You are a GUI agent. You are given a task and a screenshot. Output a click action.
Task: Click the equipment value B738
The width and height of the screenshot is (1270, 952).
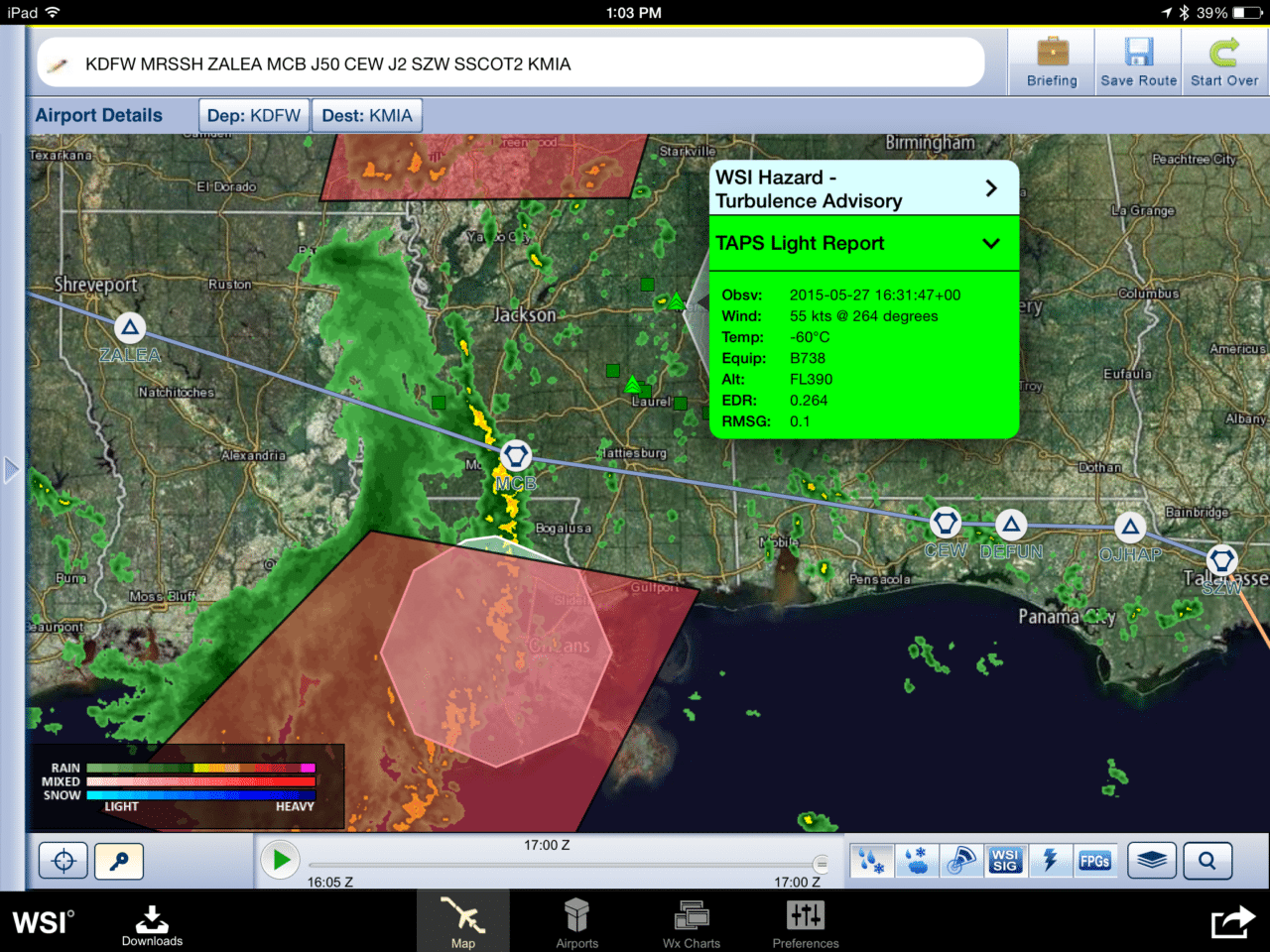[x=808, y=358]
